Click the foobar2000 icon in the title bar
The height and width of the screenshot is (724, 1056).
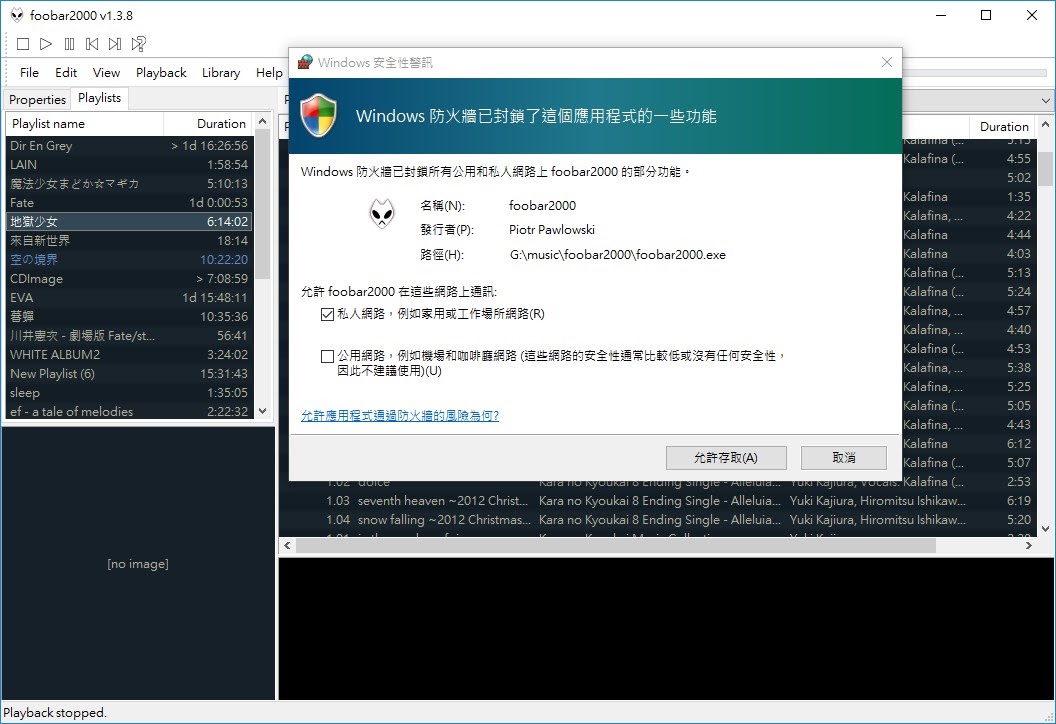click(17, 15)
